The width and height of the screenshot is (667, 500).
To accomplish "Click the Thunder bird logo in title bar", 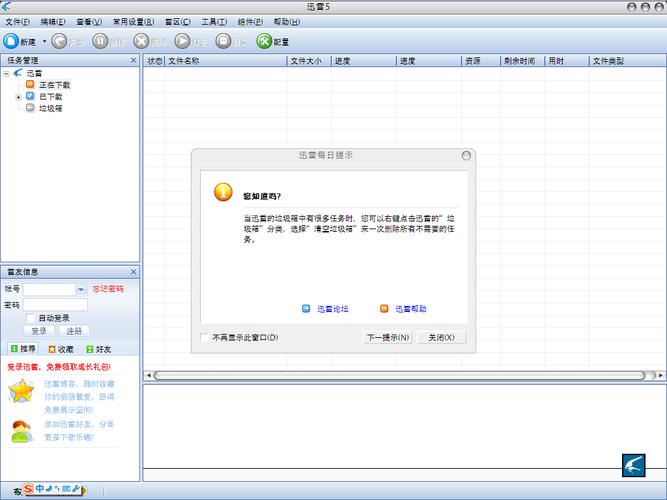I will click(6, 6).
